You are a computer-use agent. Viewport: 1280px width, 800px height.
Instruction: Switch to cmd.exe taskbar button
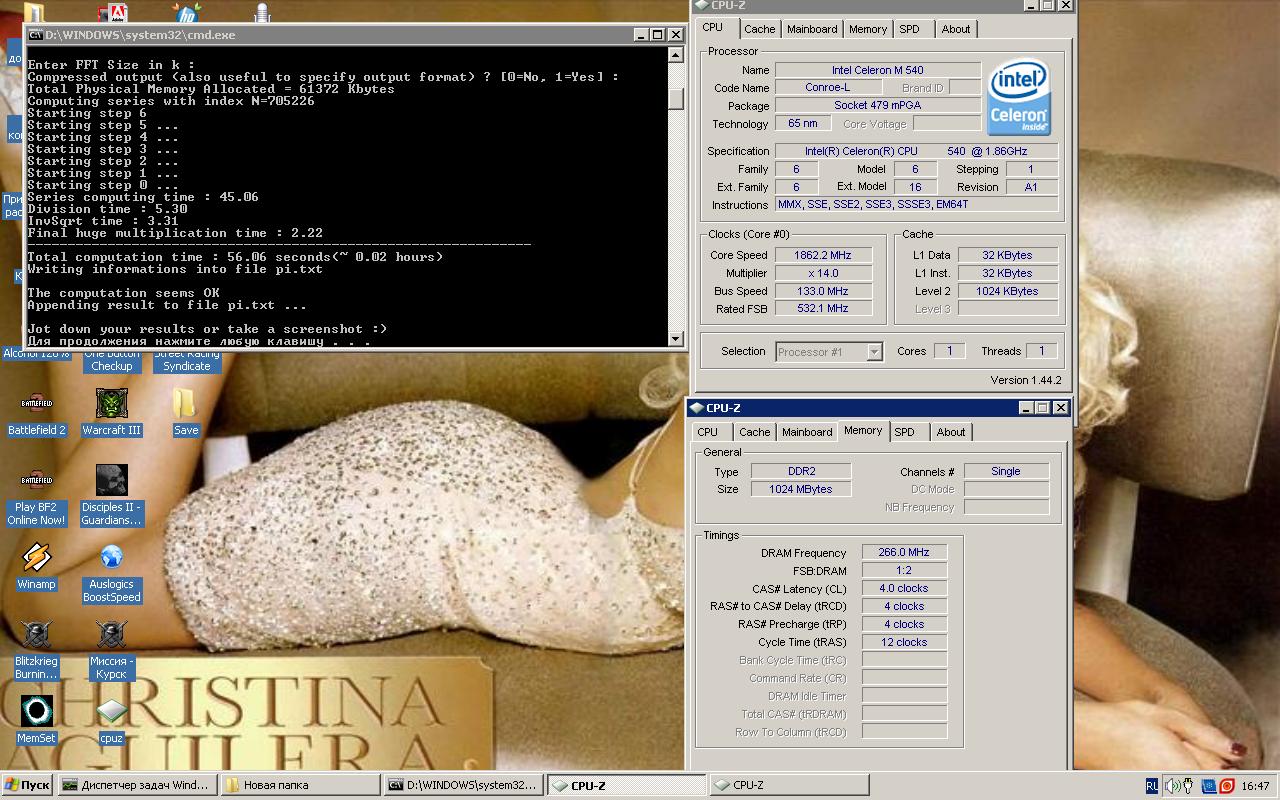464,786
